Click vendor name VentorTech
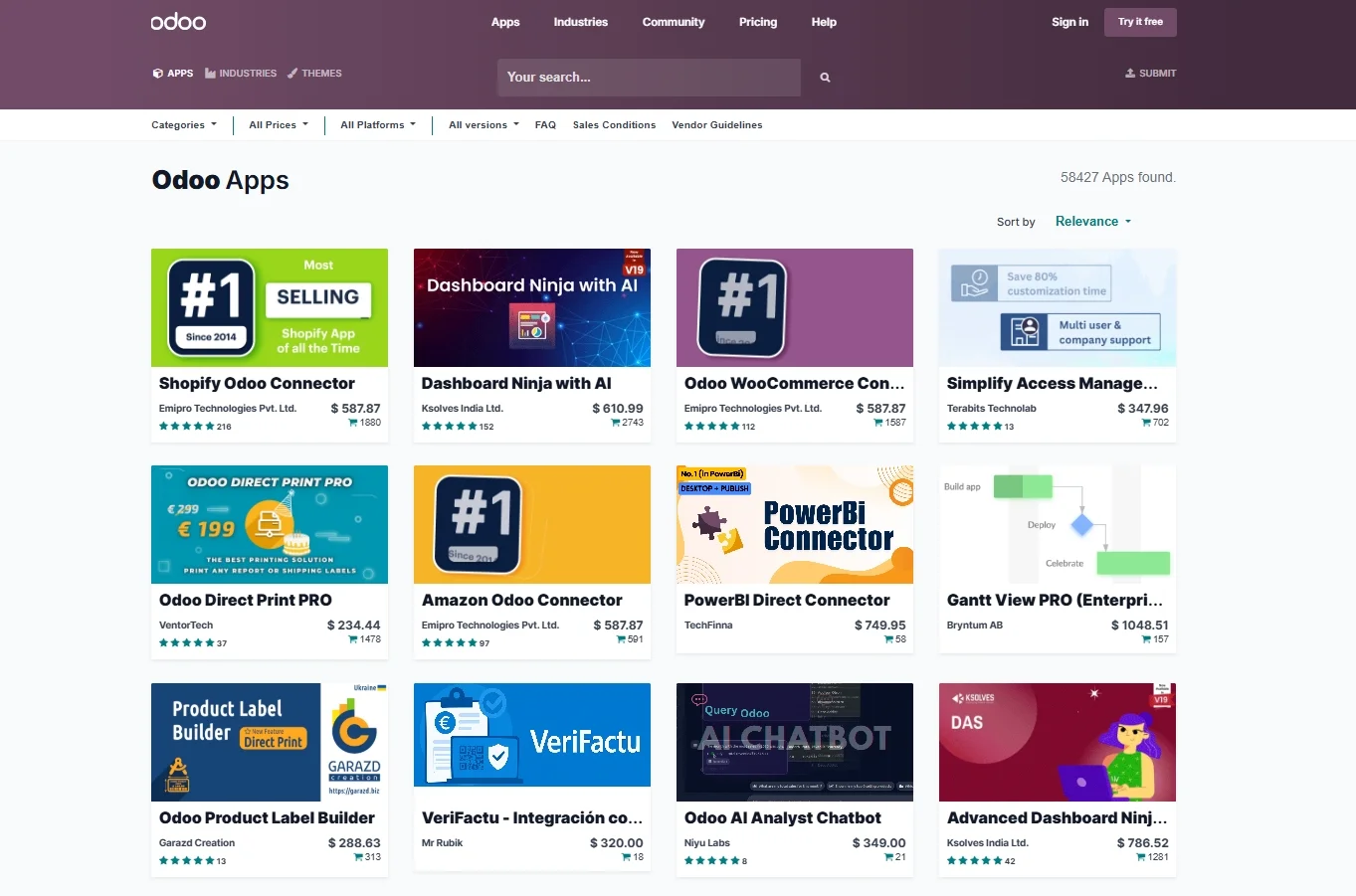1356x896 pixels. point(186,626)
